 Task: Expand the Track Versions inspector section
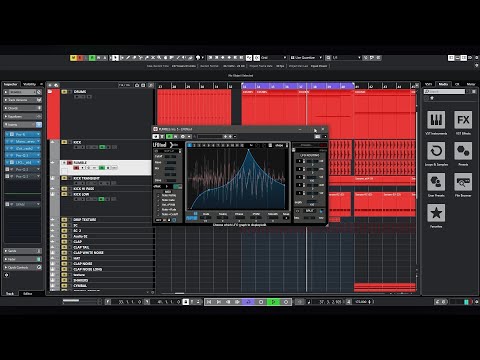(23, 100)
